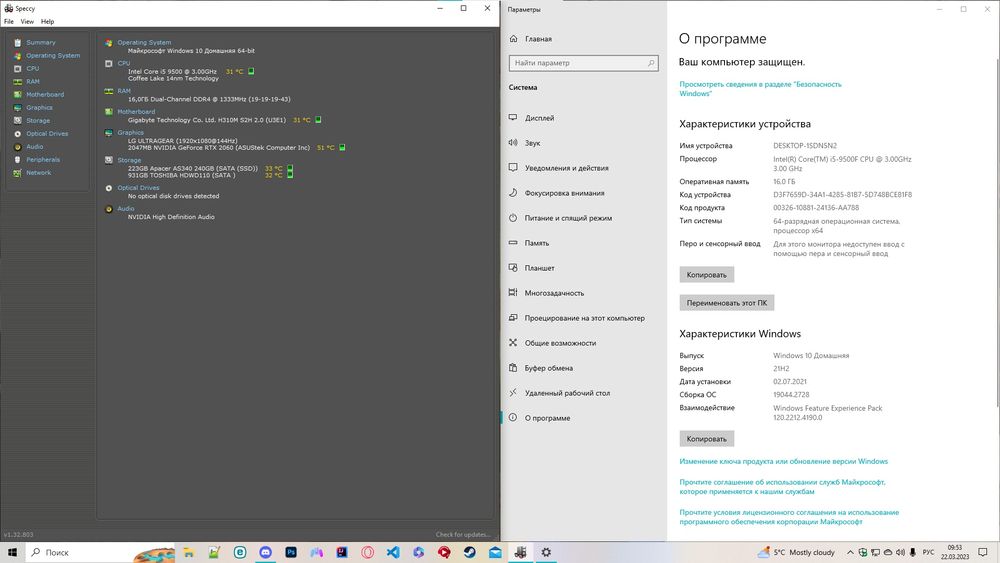Viewport: 1000px width, 563px height.
Task: Open Network in Speccy sidebar
Action: pyautogui.click(x=38, y=173)
